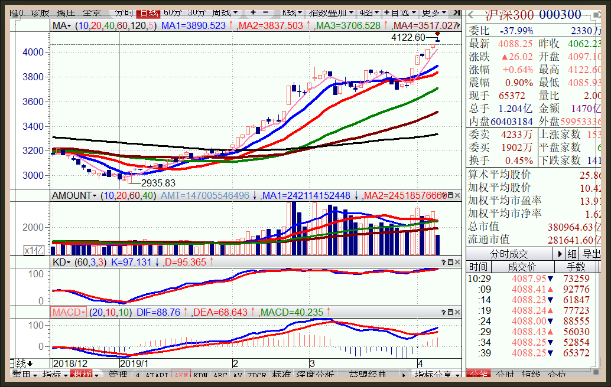Image resolution: width=611 pixels, height=387 pixels.
Task: Click the month 4 date axis label
Action: [420, 364]
